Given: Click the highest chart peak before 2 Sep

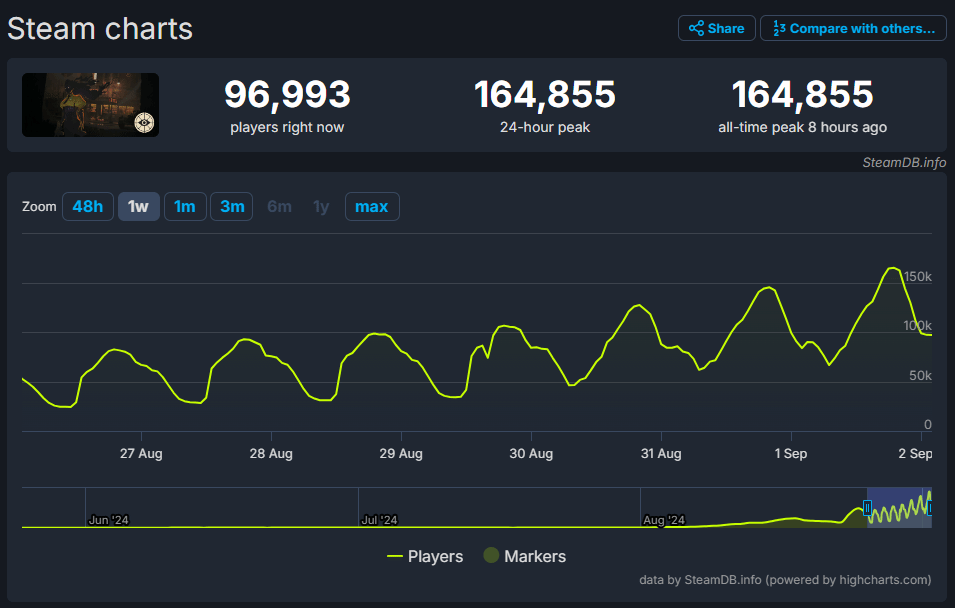Looking at the screenshot, I should point(891,268).
